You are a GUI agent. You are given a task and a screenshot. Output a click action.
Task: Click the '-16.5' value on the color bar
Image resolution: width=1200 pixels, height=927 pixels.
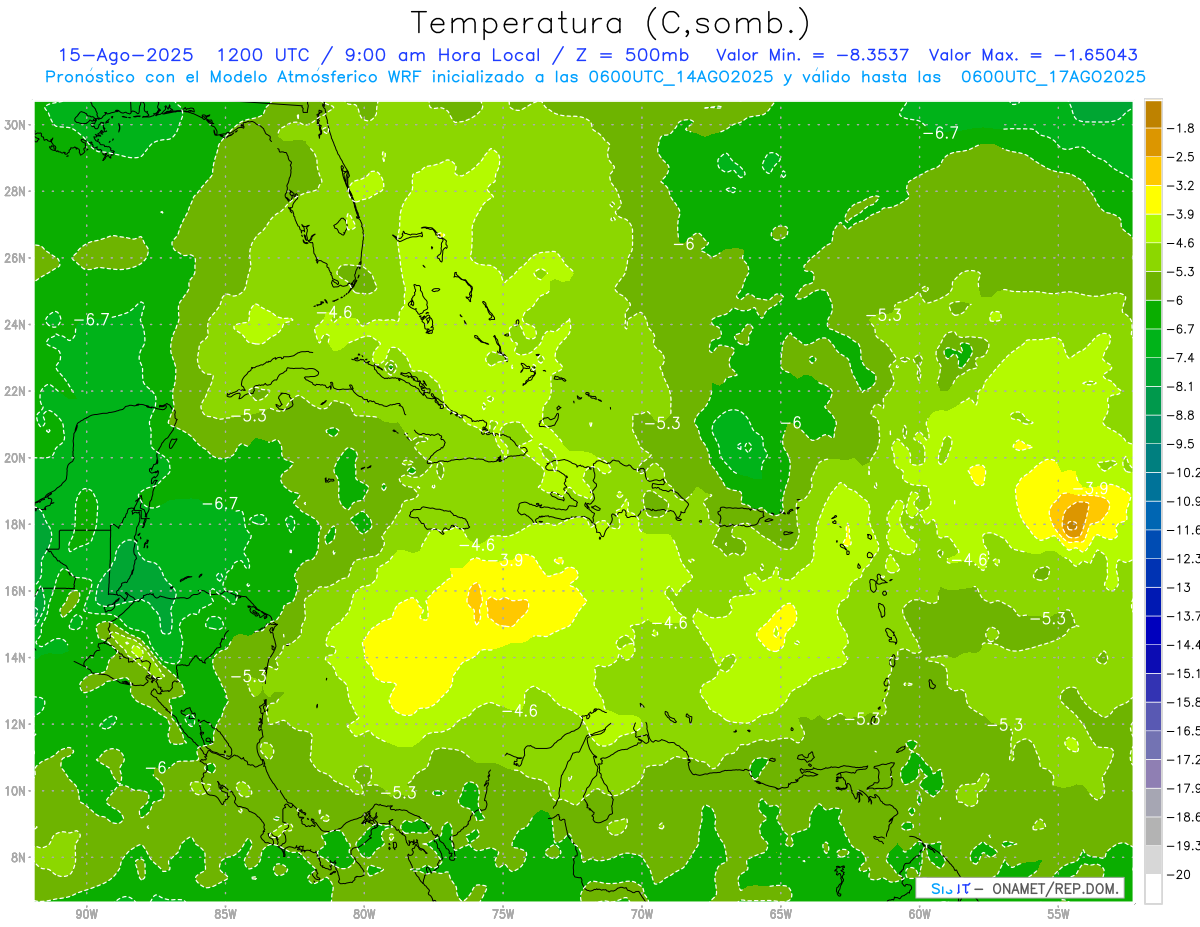click(1183, 731)
